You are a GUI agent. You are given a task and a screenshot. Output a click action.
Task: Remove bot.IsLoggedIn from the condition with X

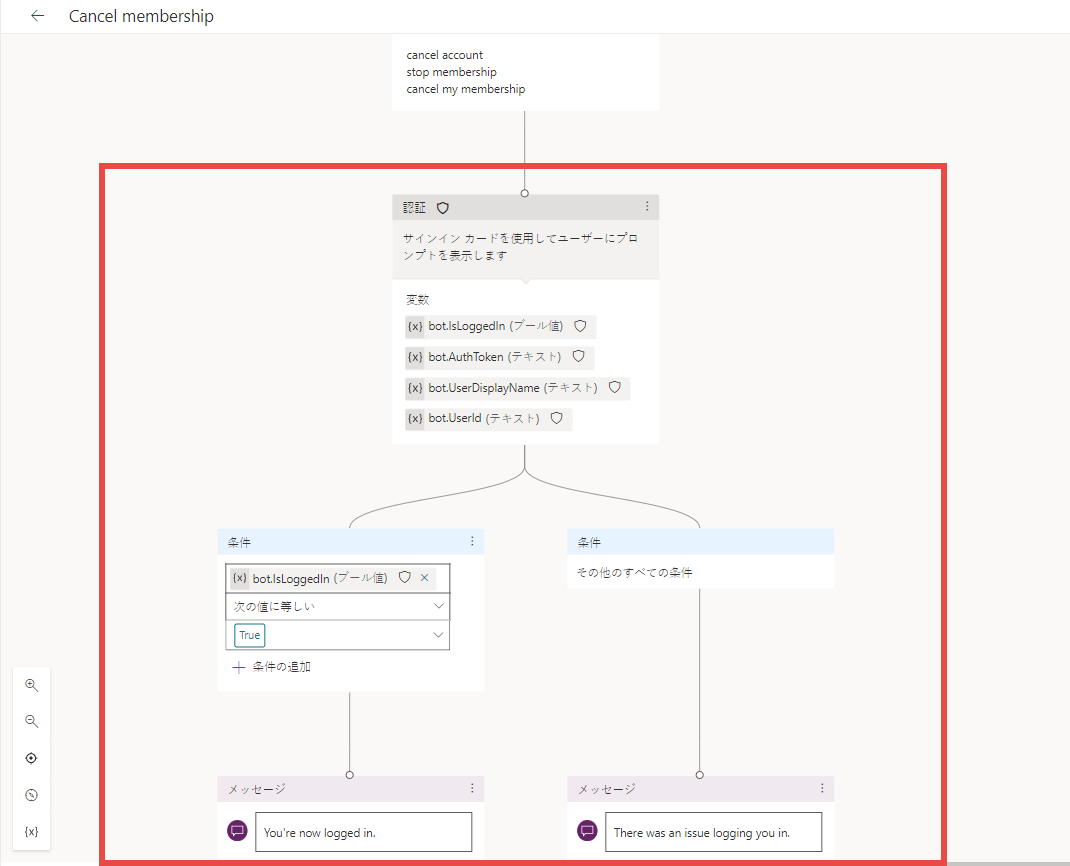(x=424, y=577)
